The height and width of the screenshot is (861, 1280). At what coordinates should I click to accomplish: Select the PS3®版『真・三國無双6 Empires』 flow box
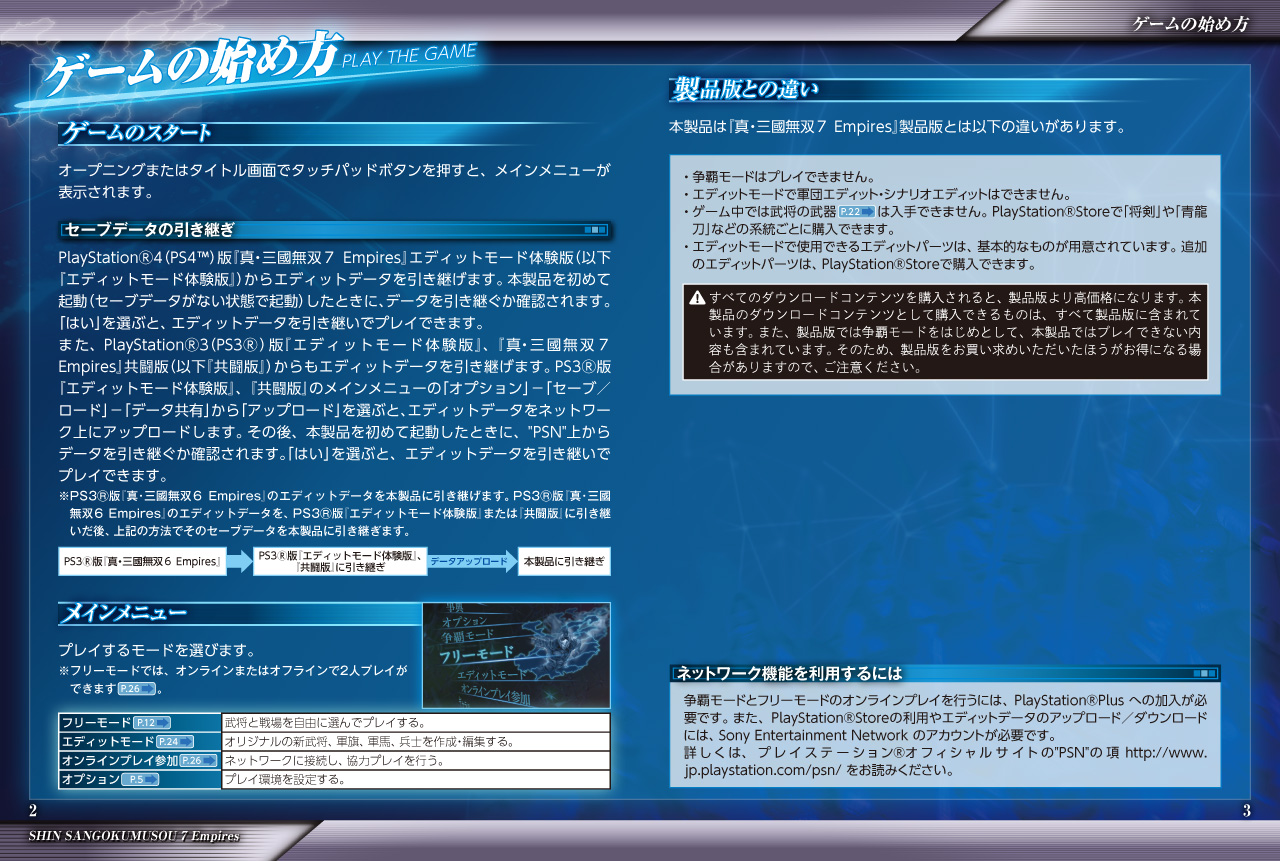tap(141, 562)
